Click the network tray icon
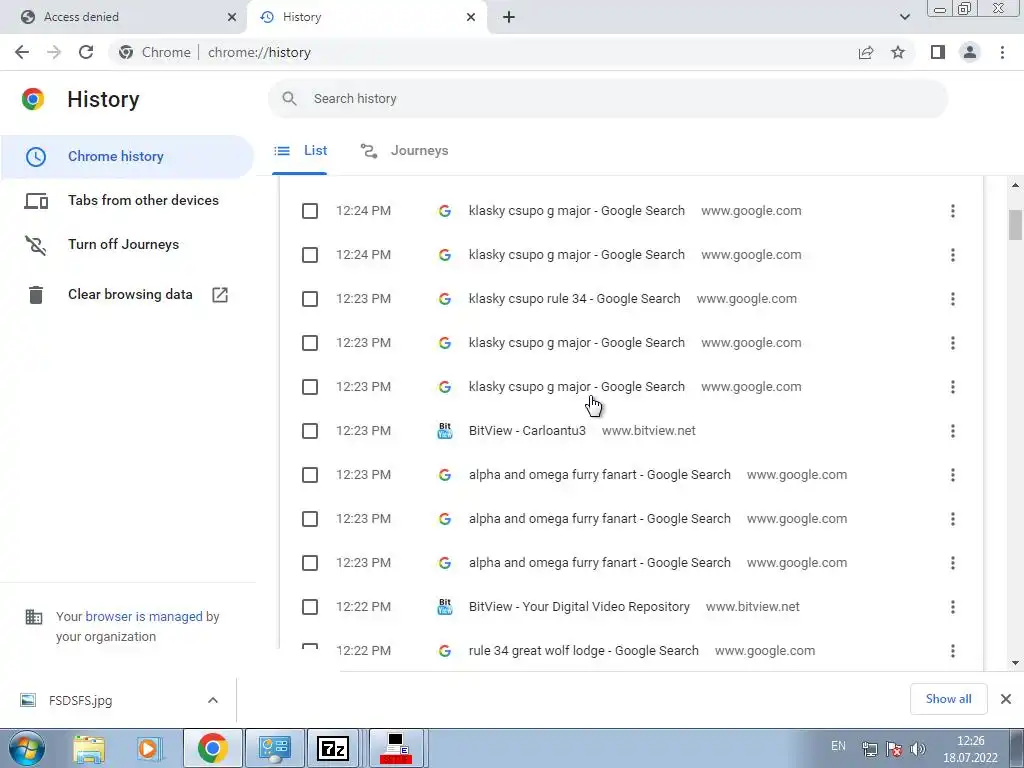This screenshot has height=768, width=1024. click(869, 749)
